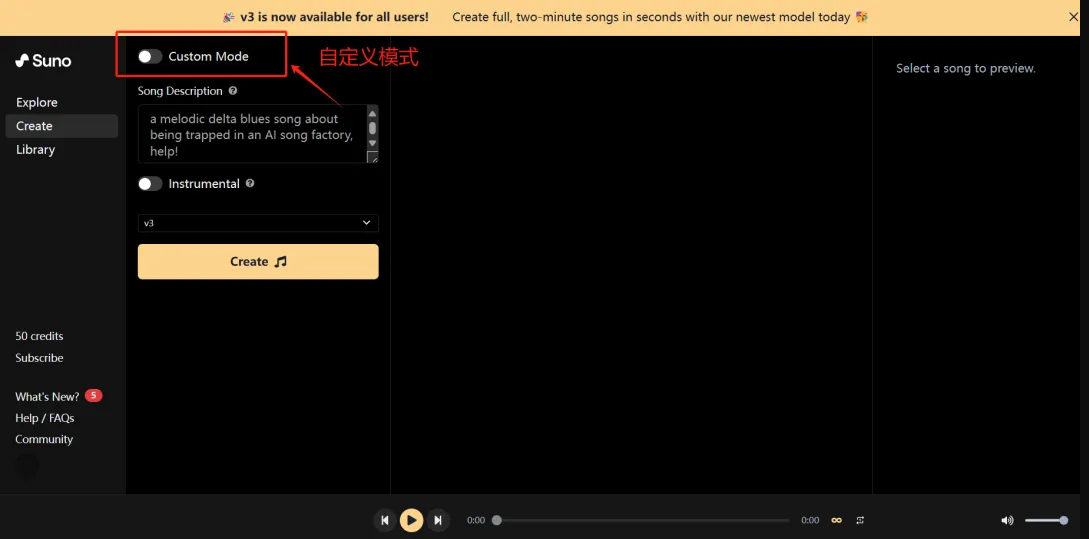Open the Library section
Screen dimensions: 1089x539
click(x=35, y=150)
